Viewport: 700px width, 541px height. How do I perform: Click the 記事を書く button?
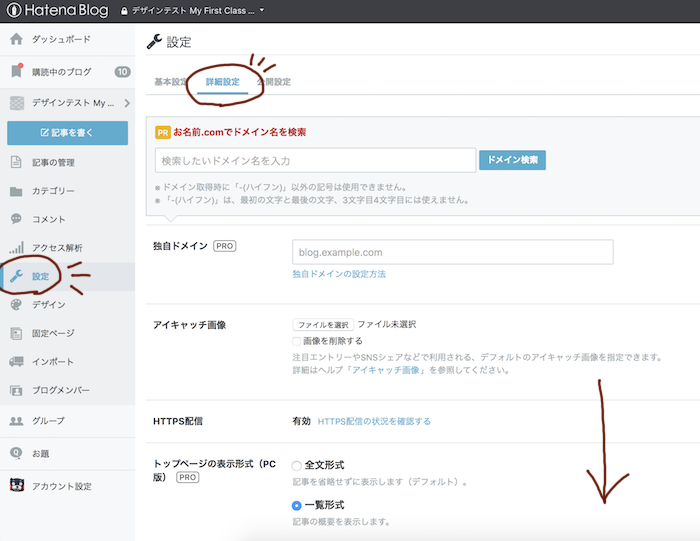tap(67, 133)
